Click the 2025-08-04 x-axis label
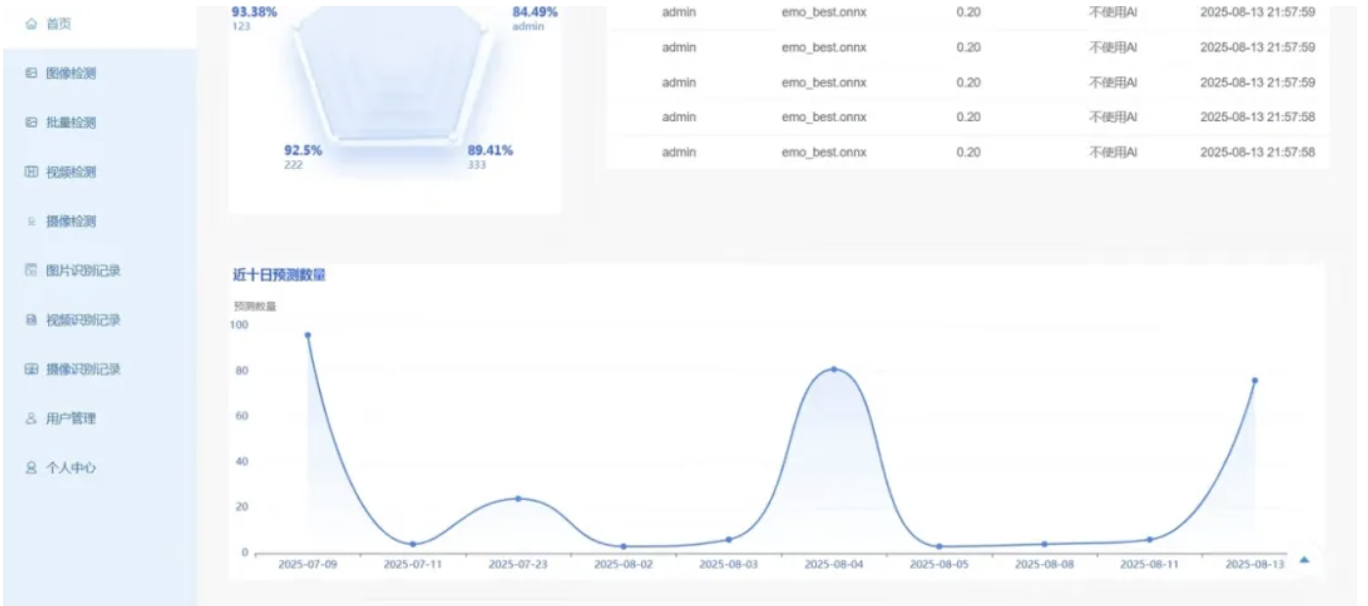Screen dimensions: 1368x606 834,564
